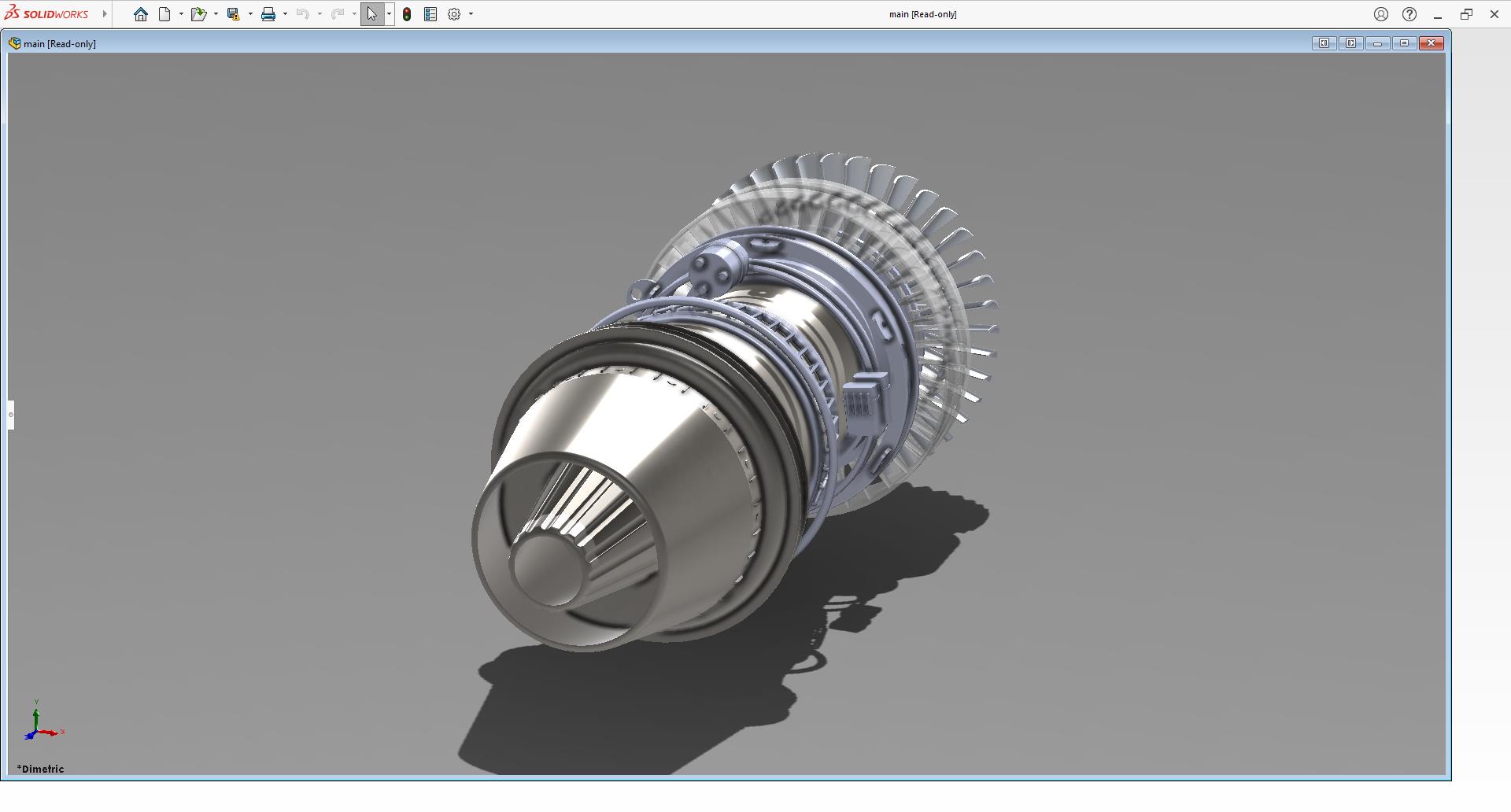Click the Save icon with warning badge
This screenshot has height=812, width=1511.
click(233, 14)
